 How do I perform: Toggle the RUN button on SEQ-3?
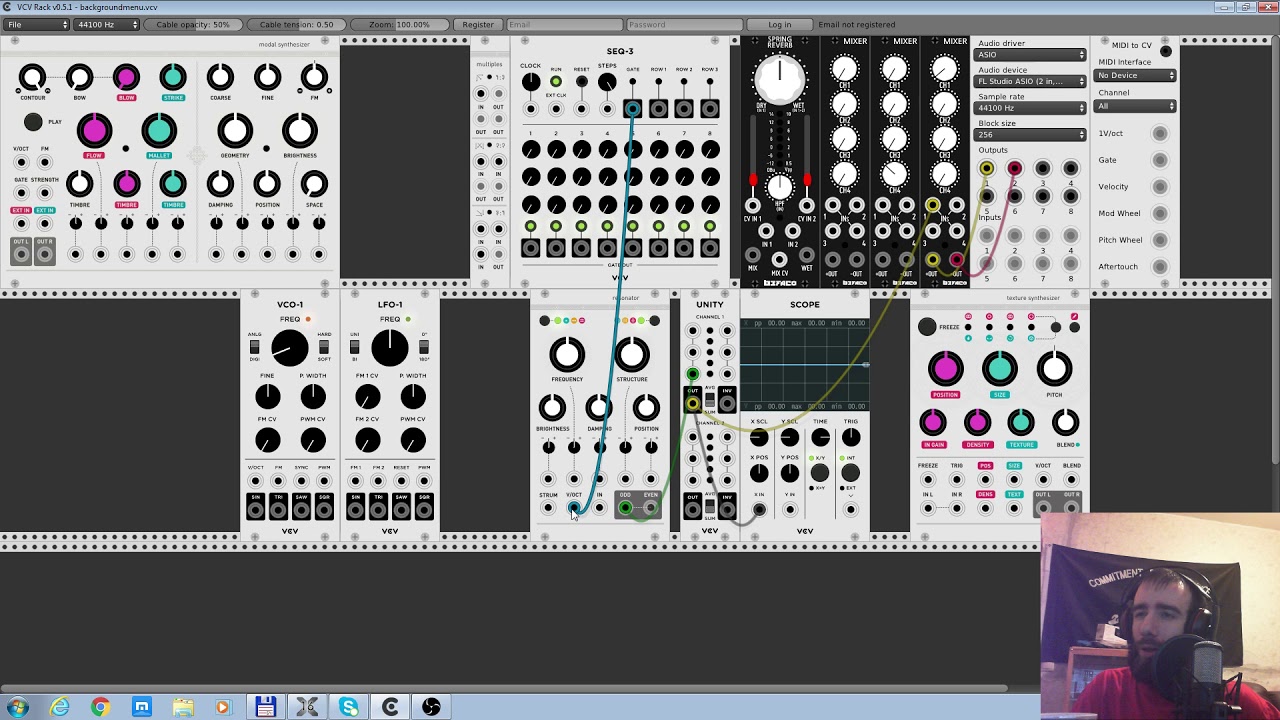[556, 82]
